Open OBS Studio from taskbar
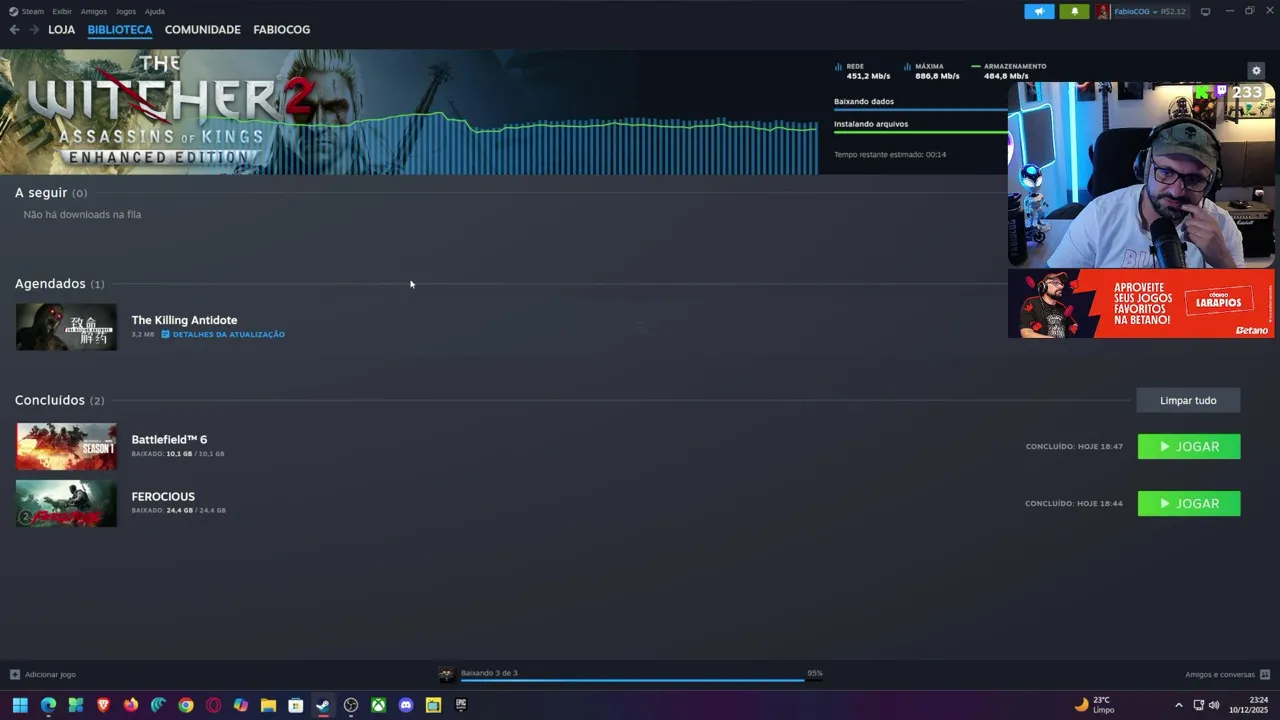The height and width of the screenshot is (720, 1280). (x=351, y=705)
